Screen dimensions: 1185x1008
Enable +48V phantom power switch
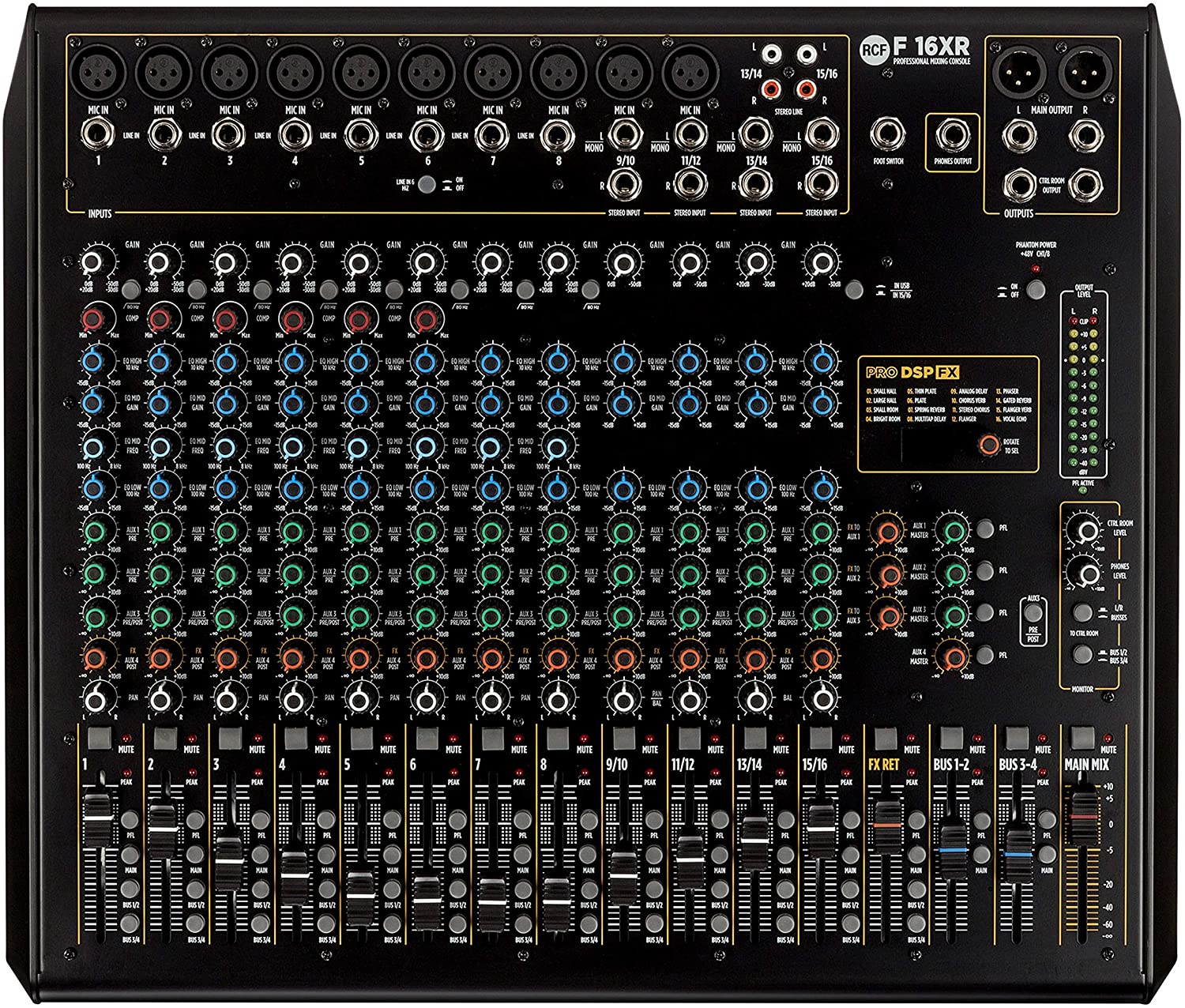pos(1036,288)
